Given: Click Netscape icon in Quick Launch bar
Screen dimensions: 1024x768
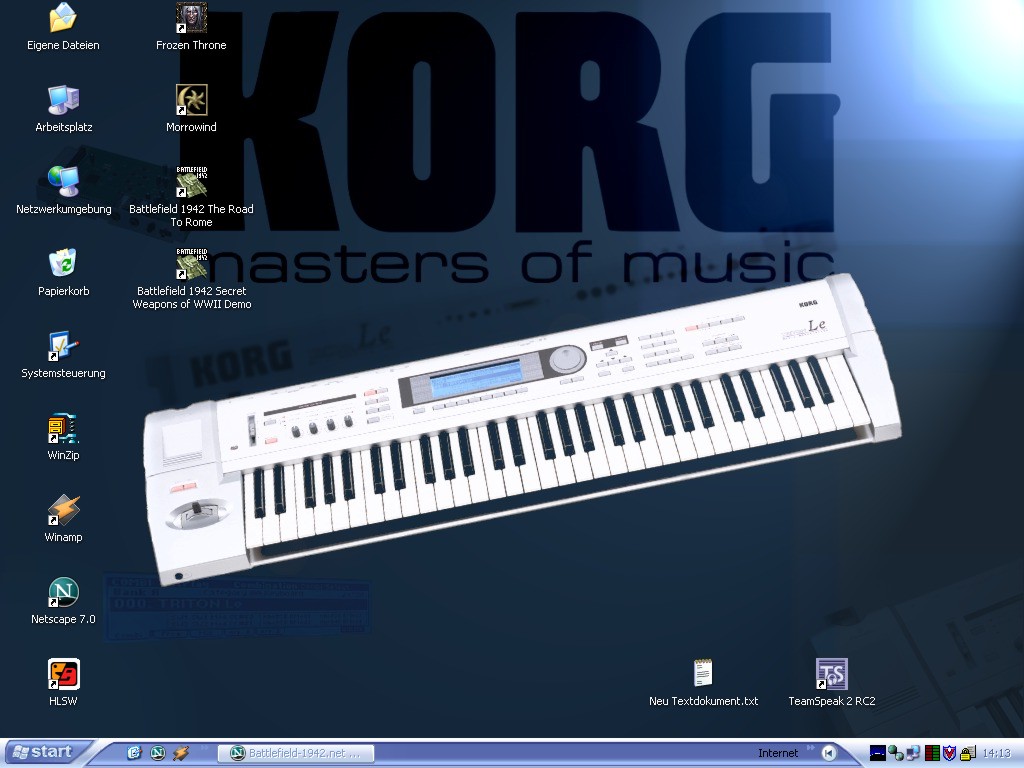Looking at the screenshot, I should (157, 753).
